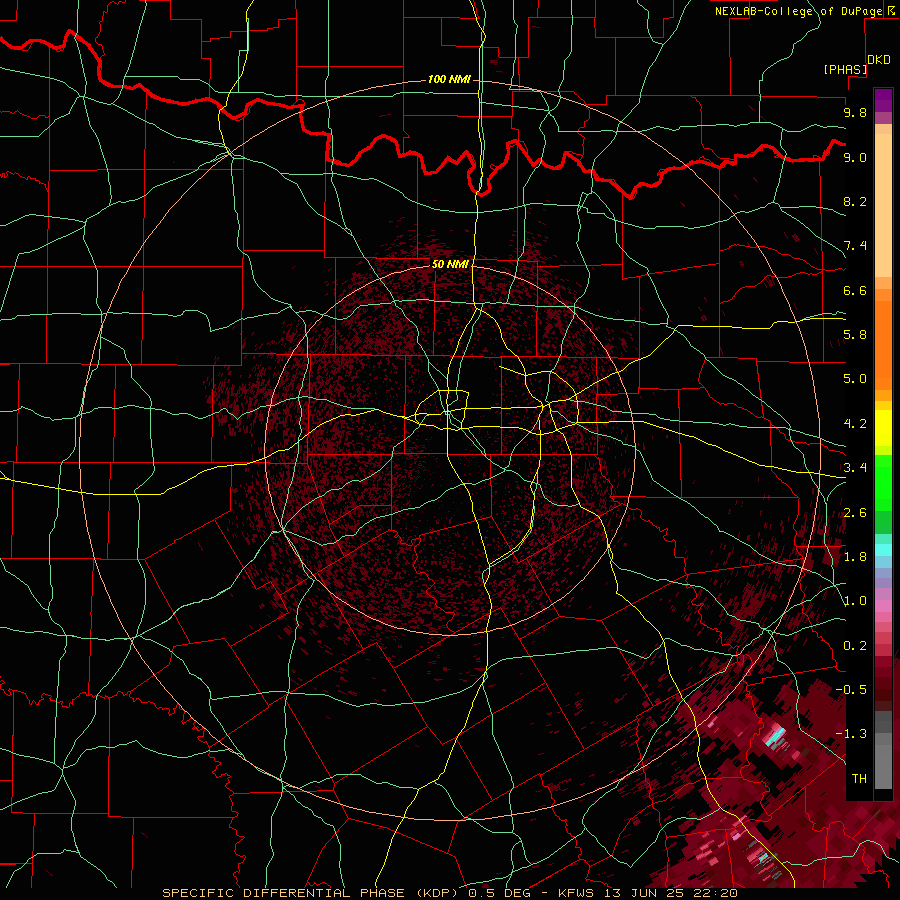Pick the gray band of the color scale
The height and width of the screenshot is (900, 900).
coord(883,752)
